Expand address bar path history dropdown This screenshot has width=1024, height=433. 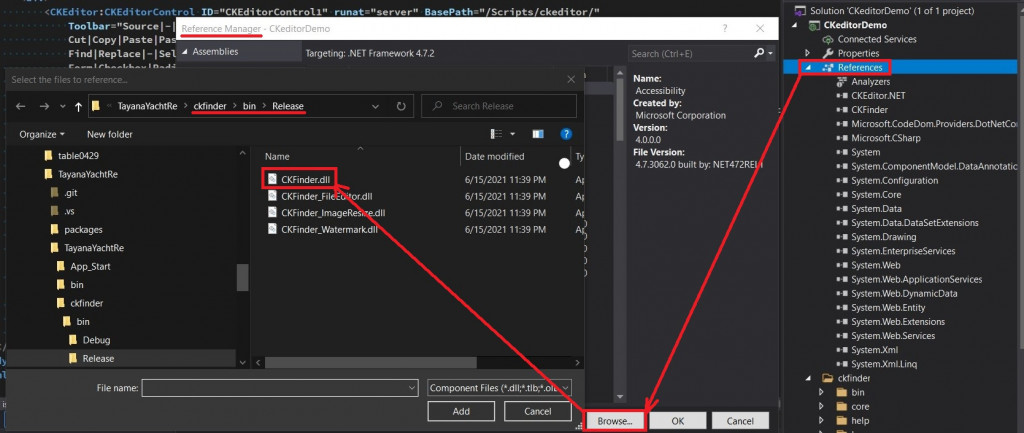pyautogui.click(x=376, y=106)
